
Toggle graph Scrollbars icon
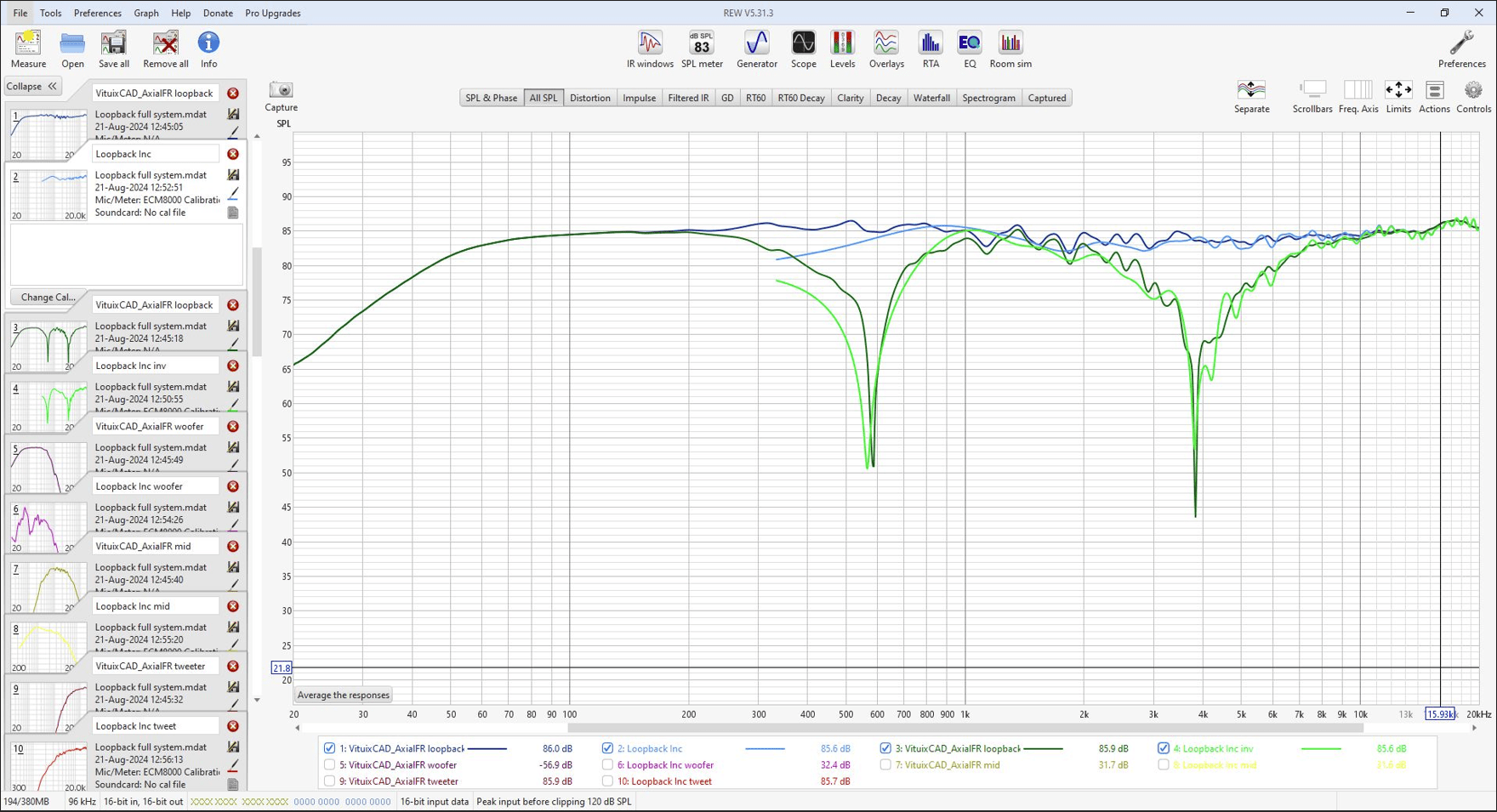click(1312, 90)
